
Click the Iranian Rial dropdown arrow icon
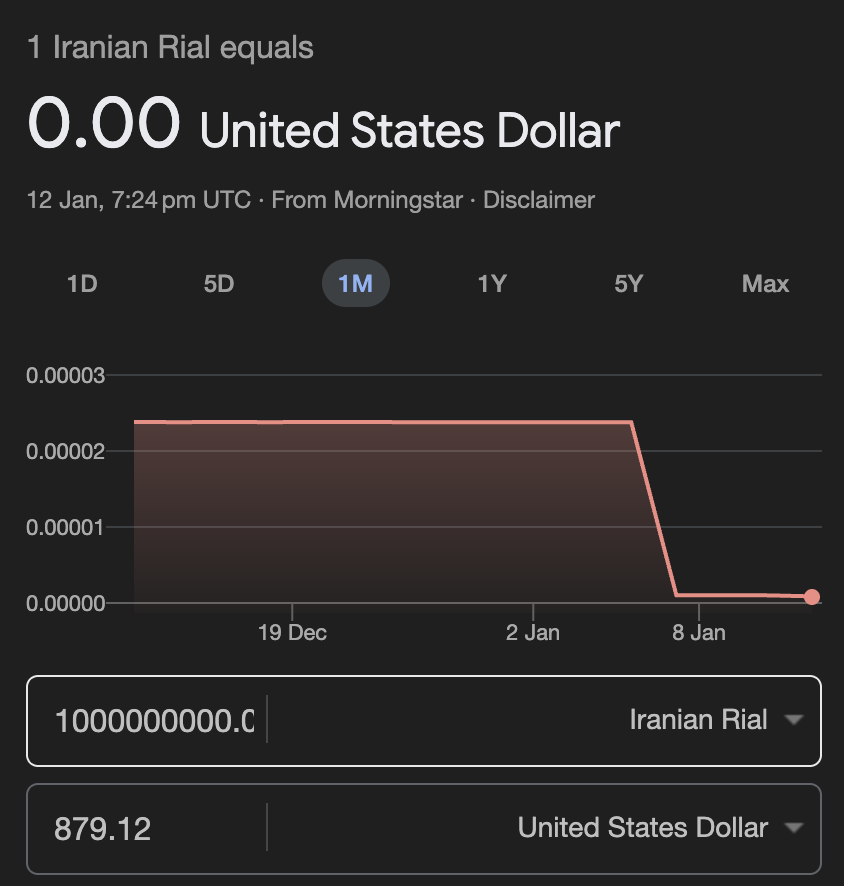(x=794, y=720)
